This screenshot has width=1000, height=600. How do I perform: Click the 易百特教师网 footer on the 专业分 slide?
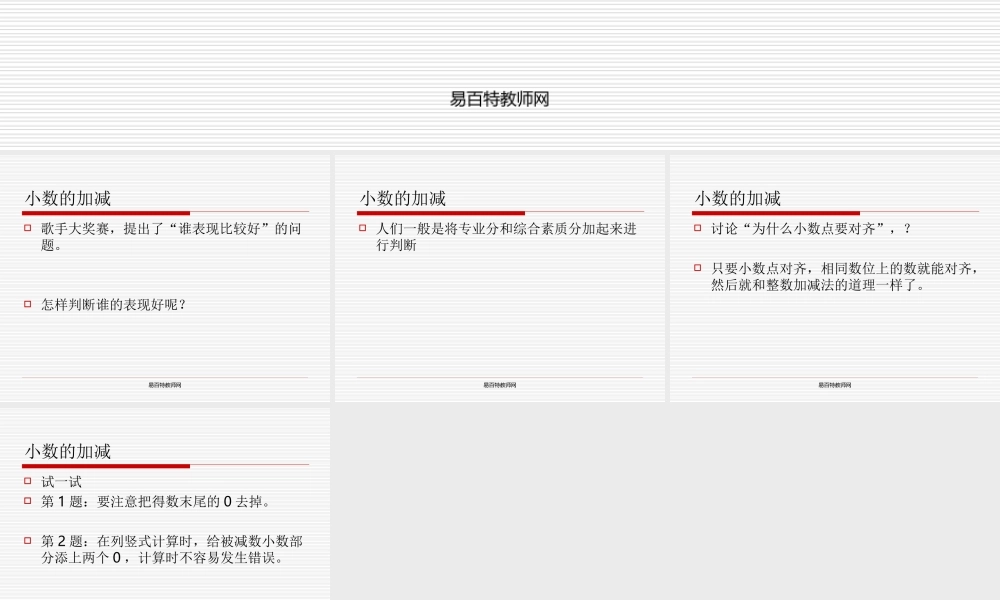coord(500,385)
